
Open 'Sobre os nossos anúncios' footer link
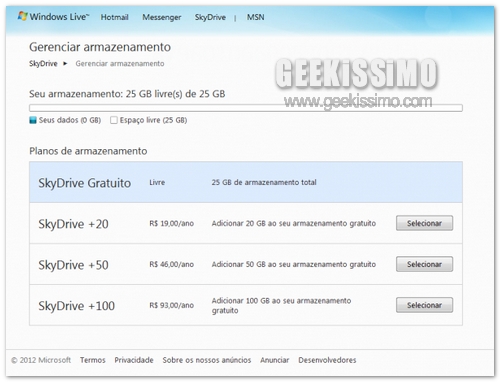(207, 360)
